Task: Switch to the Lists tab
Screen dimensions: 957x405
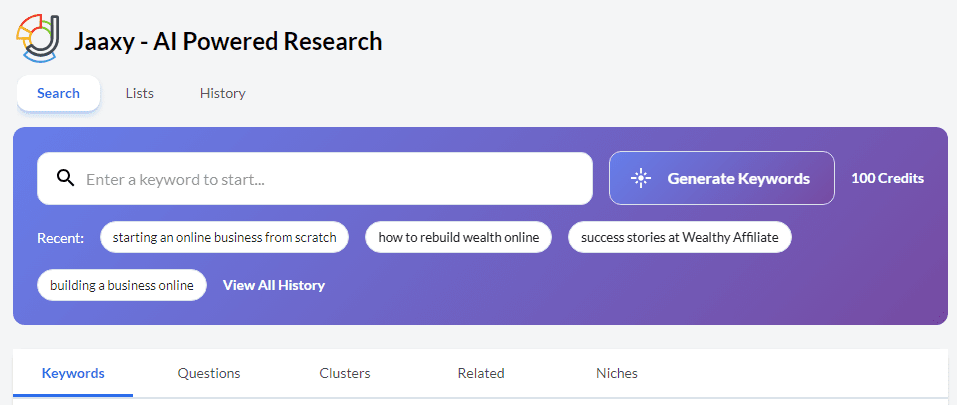Action: click(140, 93)
